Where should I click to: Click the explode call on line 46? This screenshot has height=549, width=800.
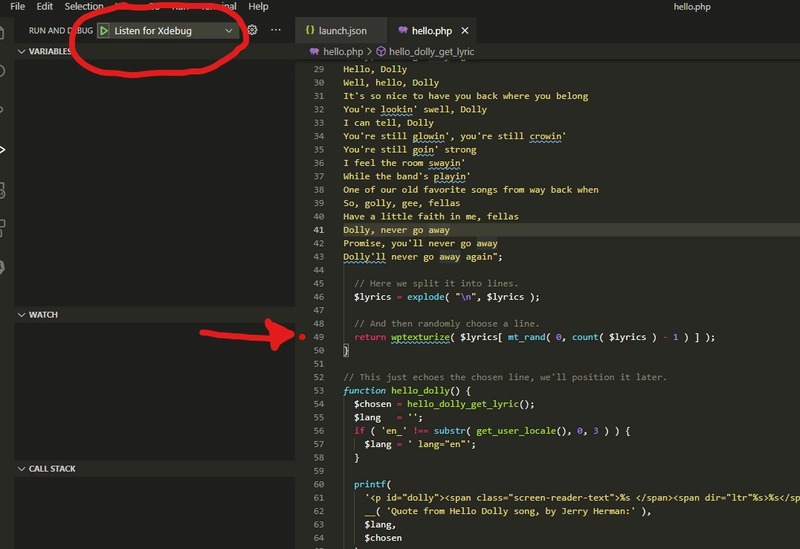point(425,297)
